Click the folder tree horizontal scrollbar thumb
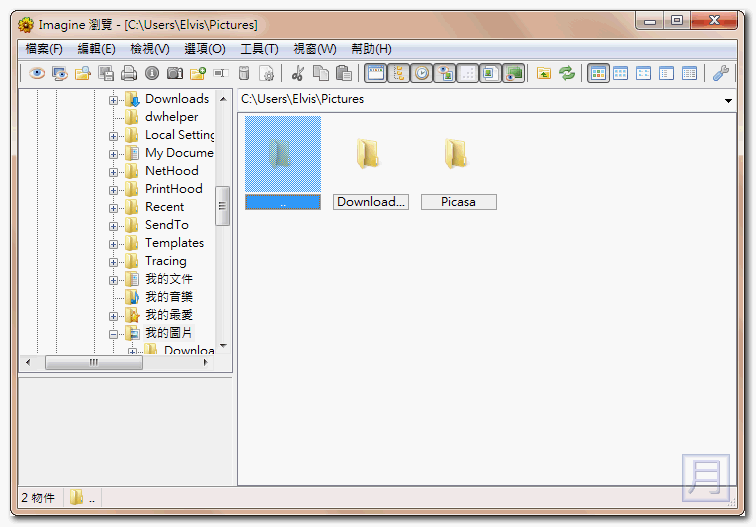This screenshot has width=756, height=527. pyautogui.click(x=94, y=363)
